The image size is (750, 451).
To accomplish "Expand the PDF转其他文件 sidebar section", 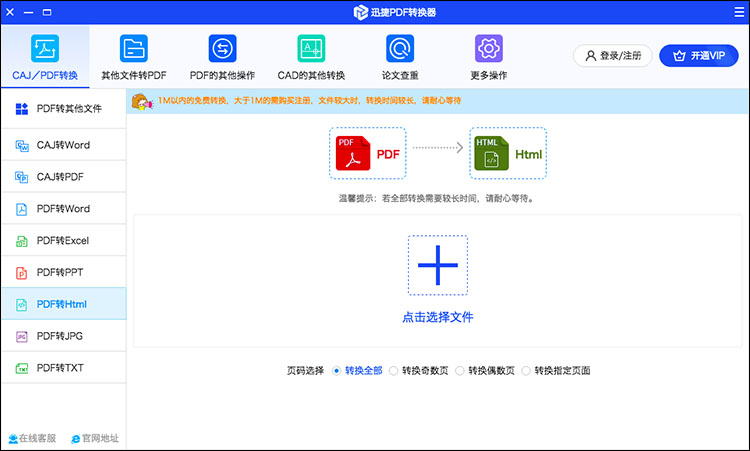I will 64,109.
